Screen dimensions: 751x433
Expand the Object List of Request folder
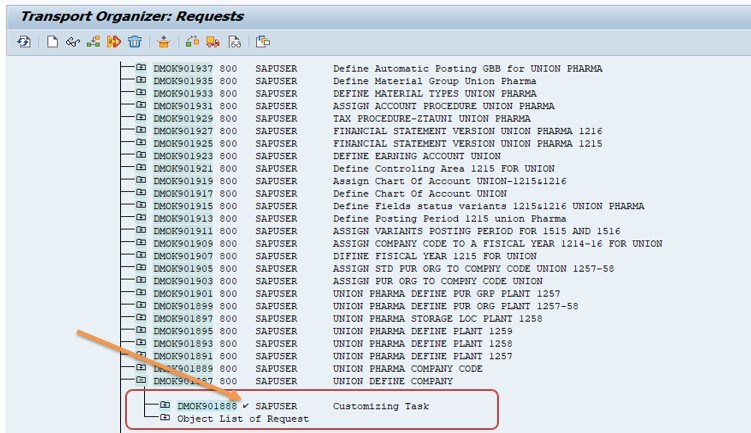165,419
